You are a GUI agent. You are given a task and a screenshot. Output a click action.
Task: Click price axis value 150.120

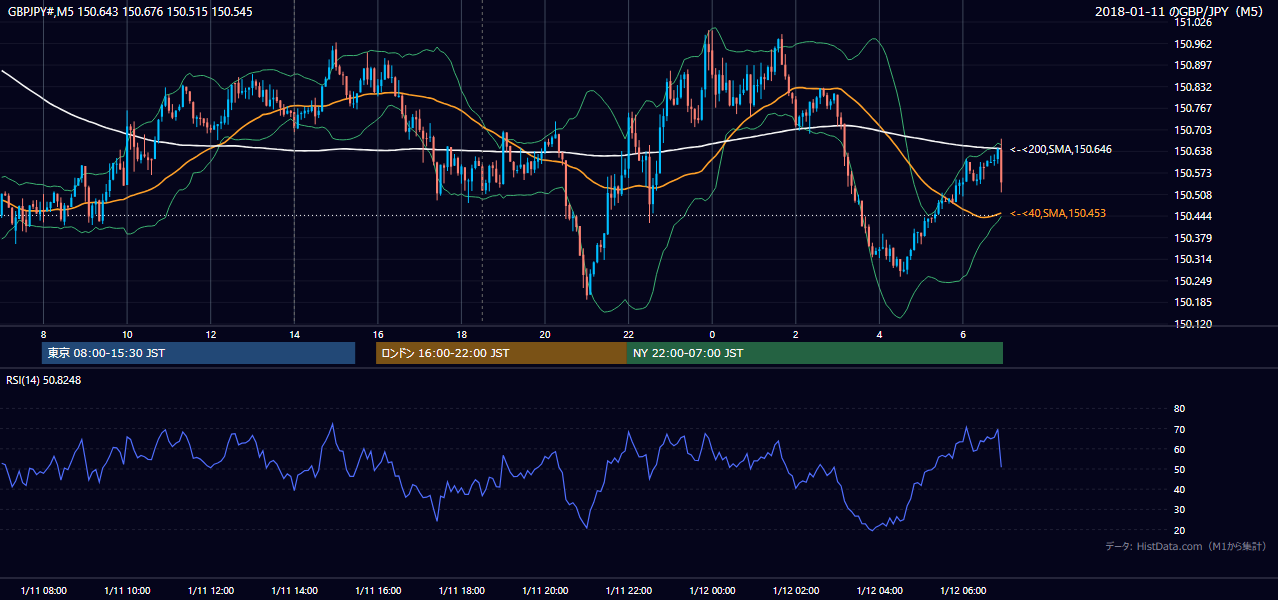1193,324
